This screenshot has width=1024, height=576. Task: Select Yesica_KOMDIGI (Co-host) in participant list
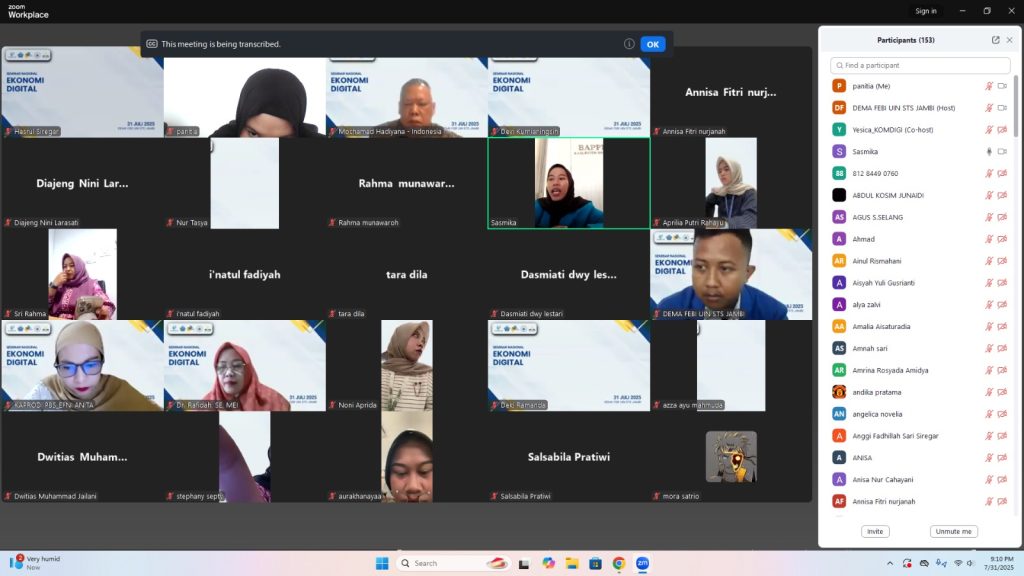point(896,129)
